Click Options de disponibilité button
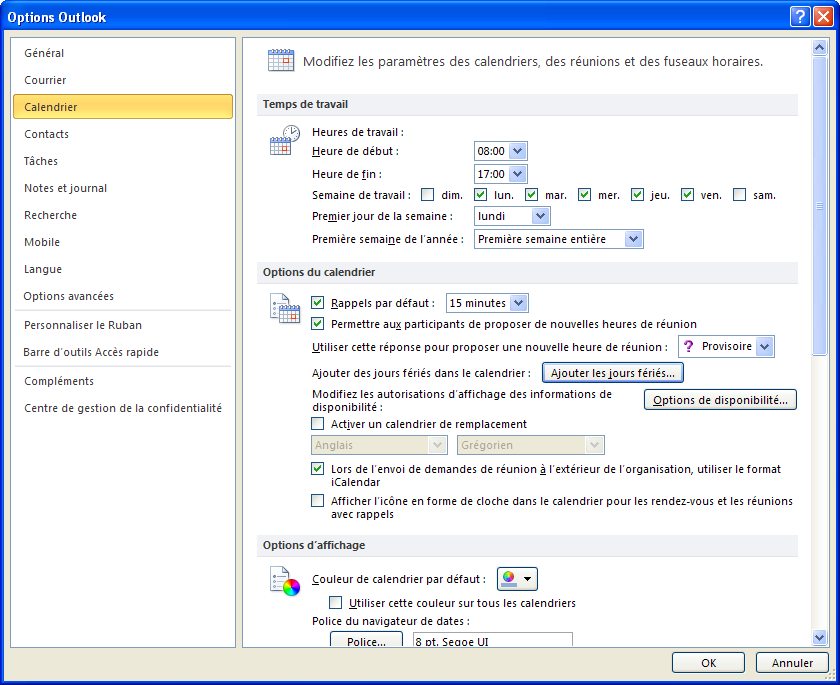This screenshot has height=685, width=840. click(719, 399)
